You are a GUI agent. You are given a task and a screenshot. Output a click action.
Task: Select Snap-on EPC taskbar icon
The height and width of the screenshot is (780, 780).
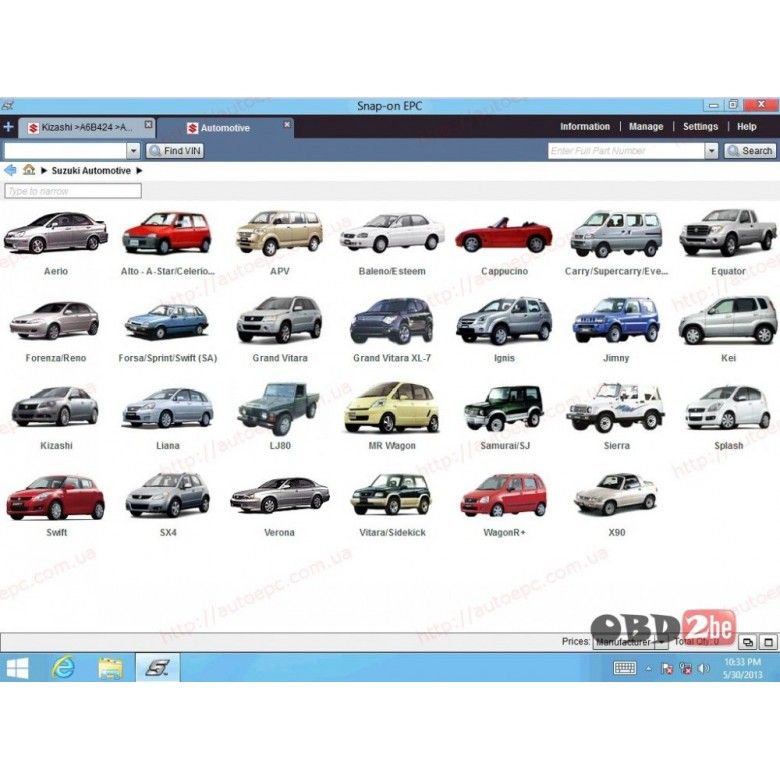click(157, 668)
